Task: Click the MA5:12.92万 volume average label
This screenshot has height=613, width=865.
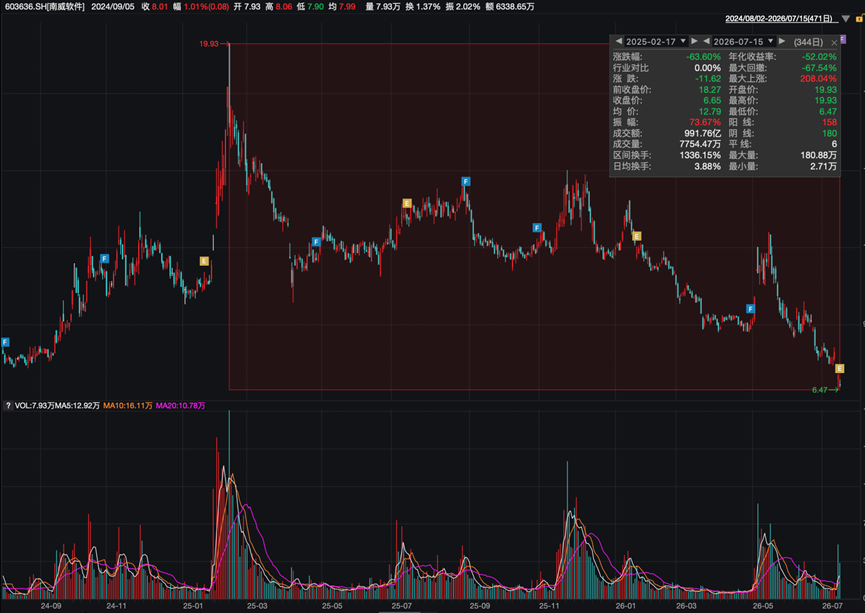Action: [77, 406]
